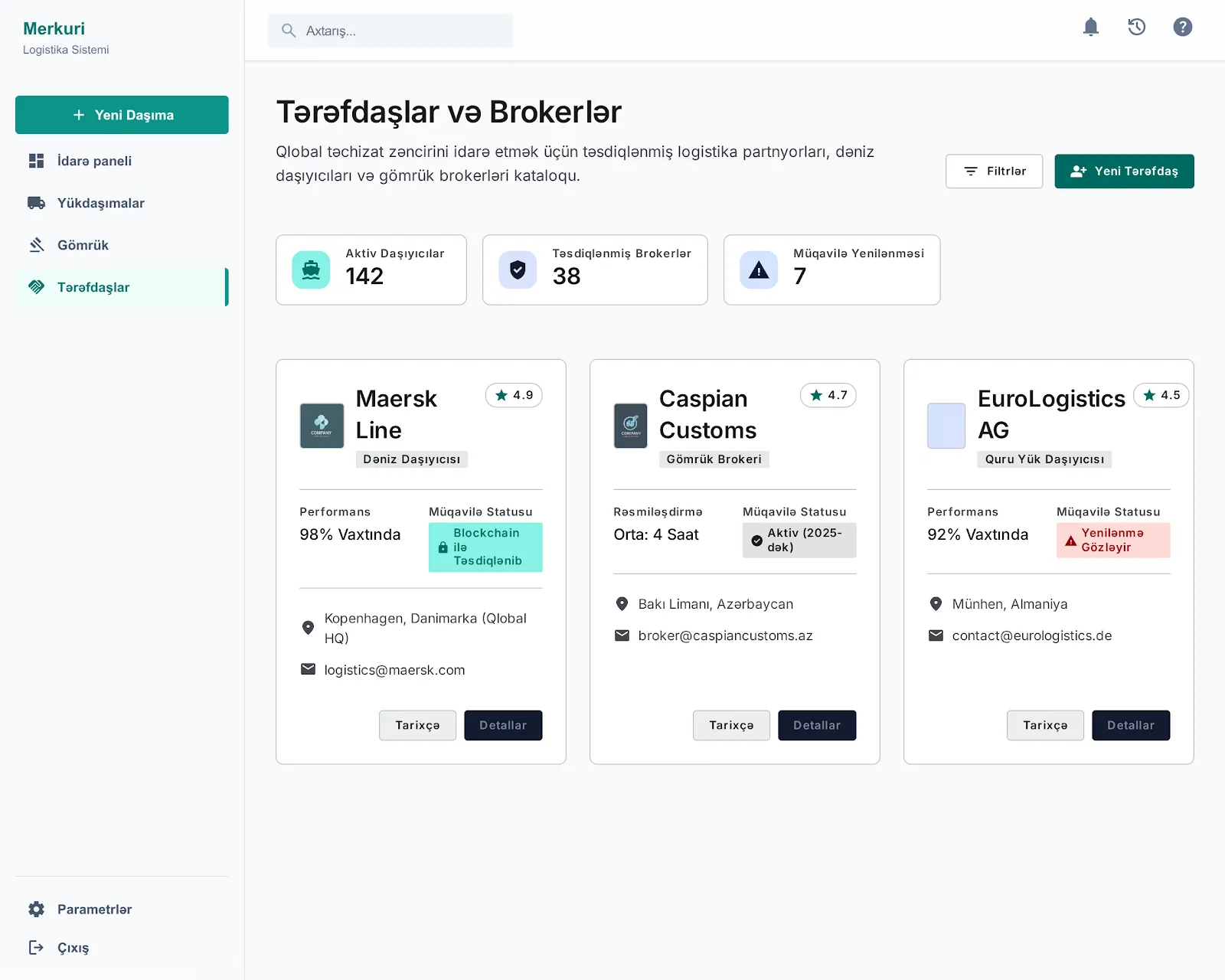This screenshot has width=1225, height=980.
Task: Click the broker@caspiancustoms.az email
Action: pos(725,635)
